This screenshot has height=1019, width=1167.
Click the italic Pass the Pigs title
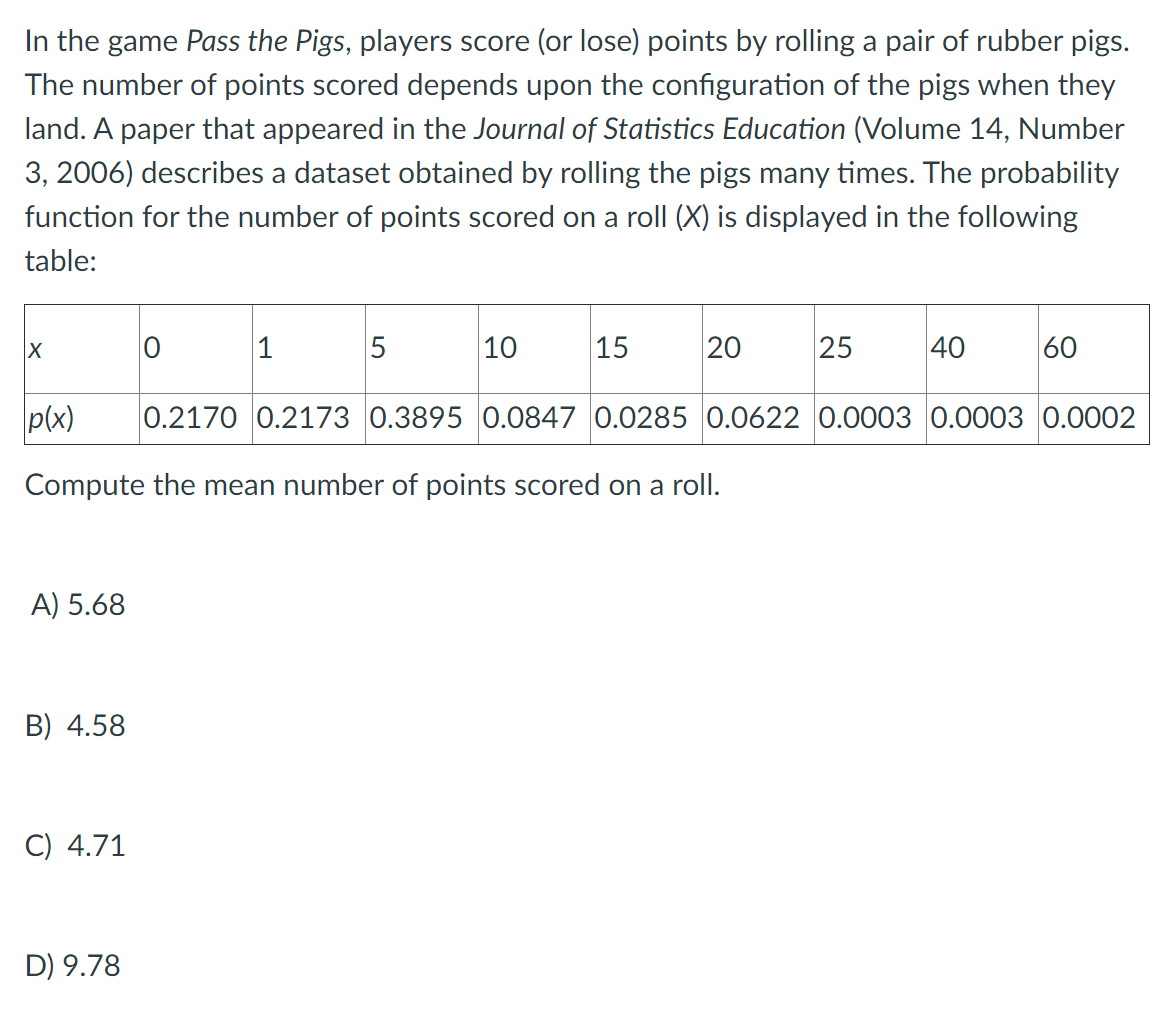[x=266, y=41]
